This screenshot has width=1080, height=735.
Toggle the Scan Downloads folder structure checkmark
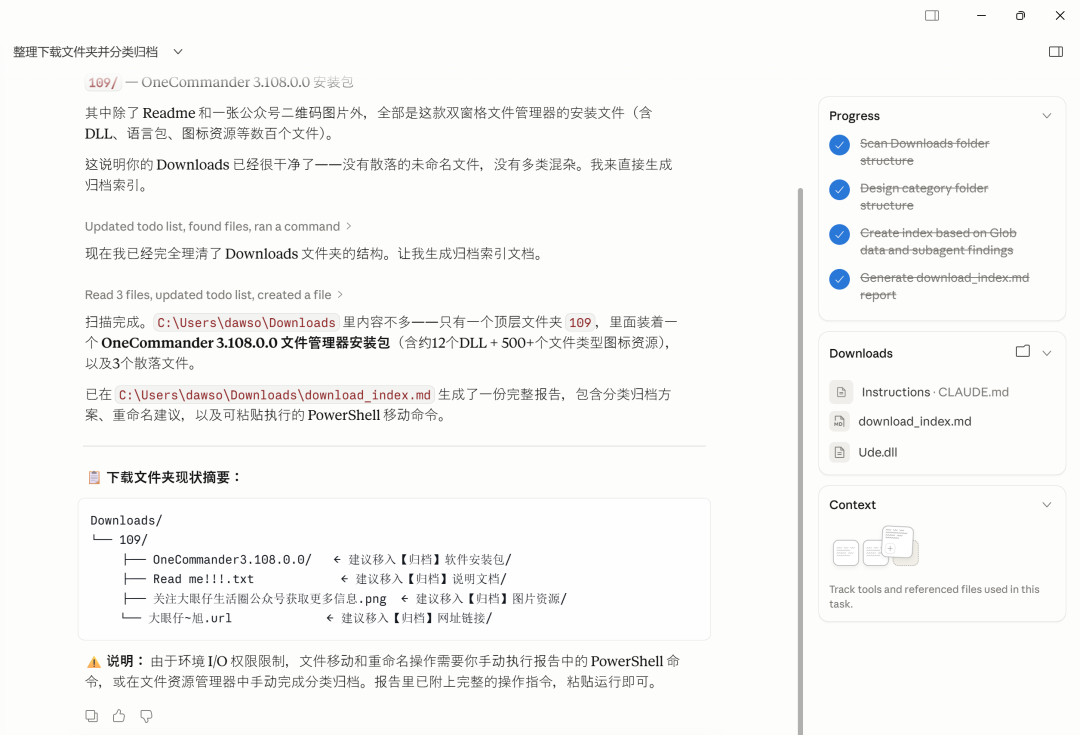tap(840, 145)
